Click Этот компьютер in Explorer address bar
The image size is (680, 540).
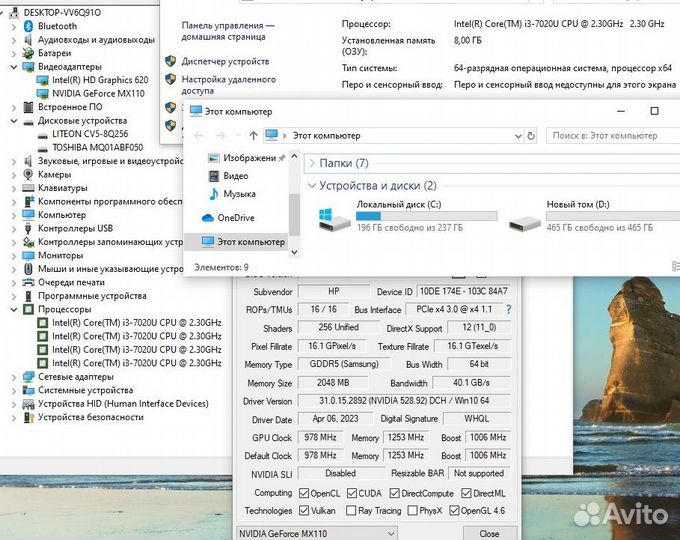click(x=327, y=136)
